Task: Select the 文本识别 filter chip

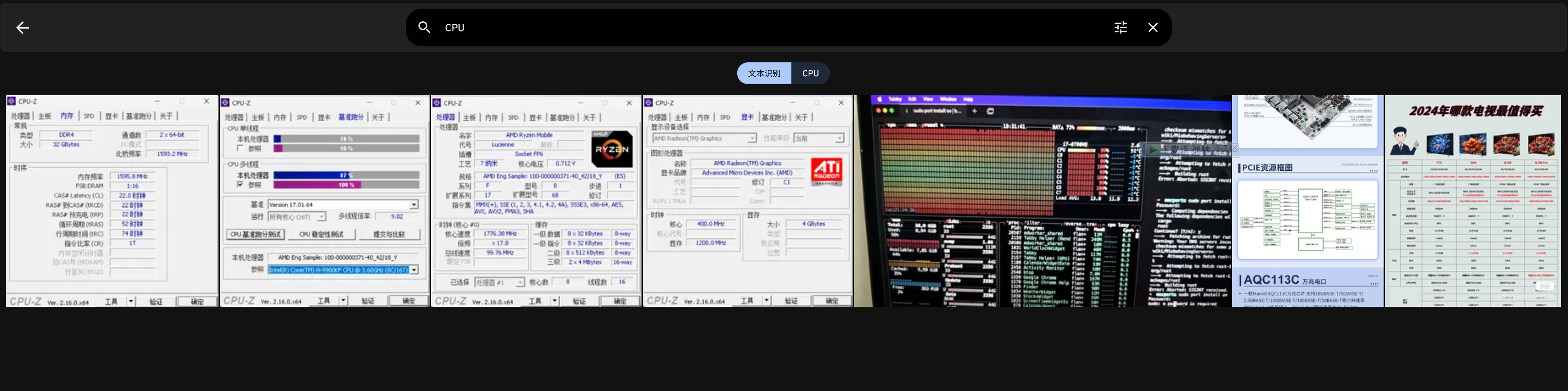Action: (x=764, y=73)
